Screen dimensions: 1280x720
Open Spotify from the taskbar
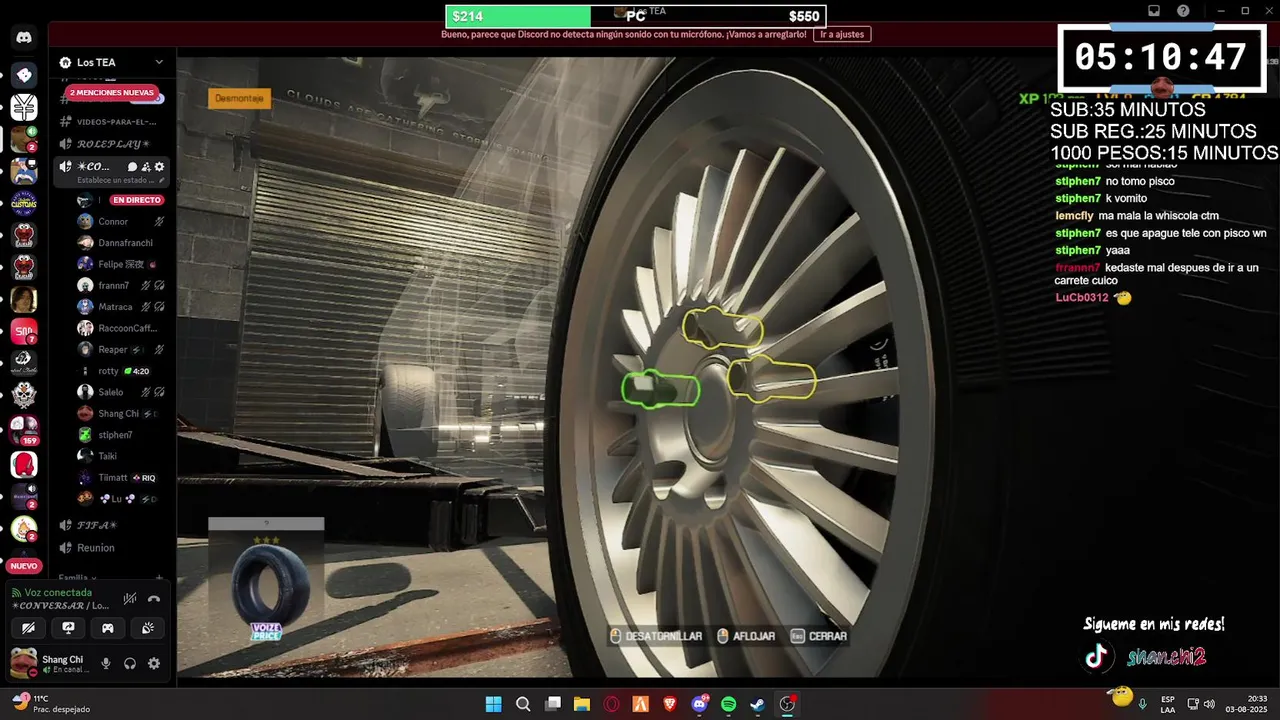(729, 704)
